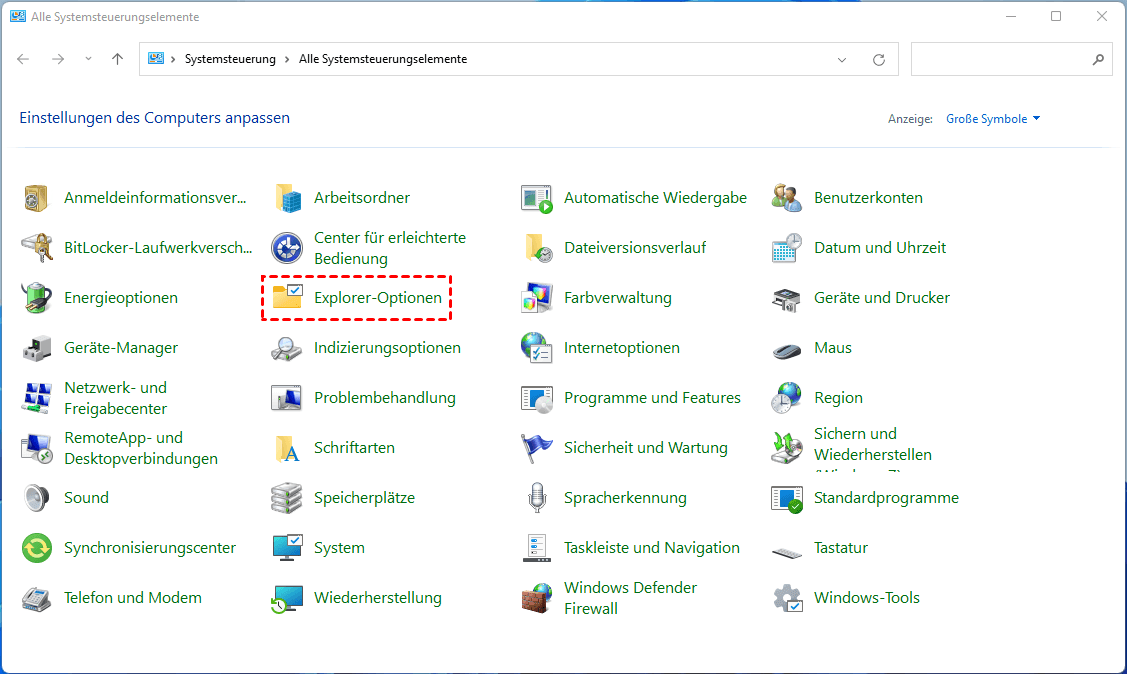1127x674 pixels.
Task: Open the Explorer-Optionen folder icon
Action: click(x=287, y=297)
